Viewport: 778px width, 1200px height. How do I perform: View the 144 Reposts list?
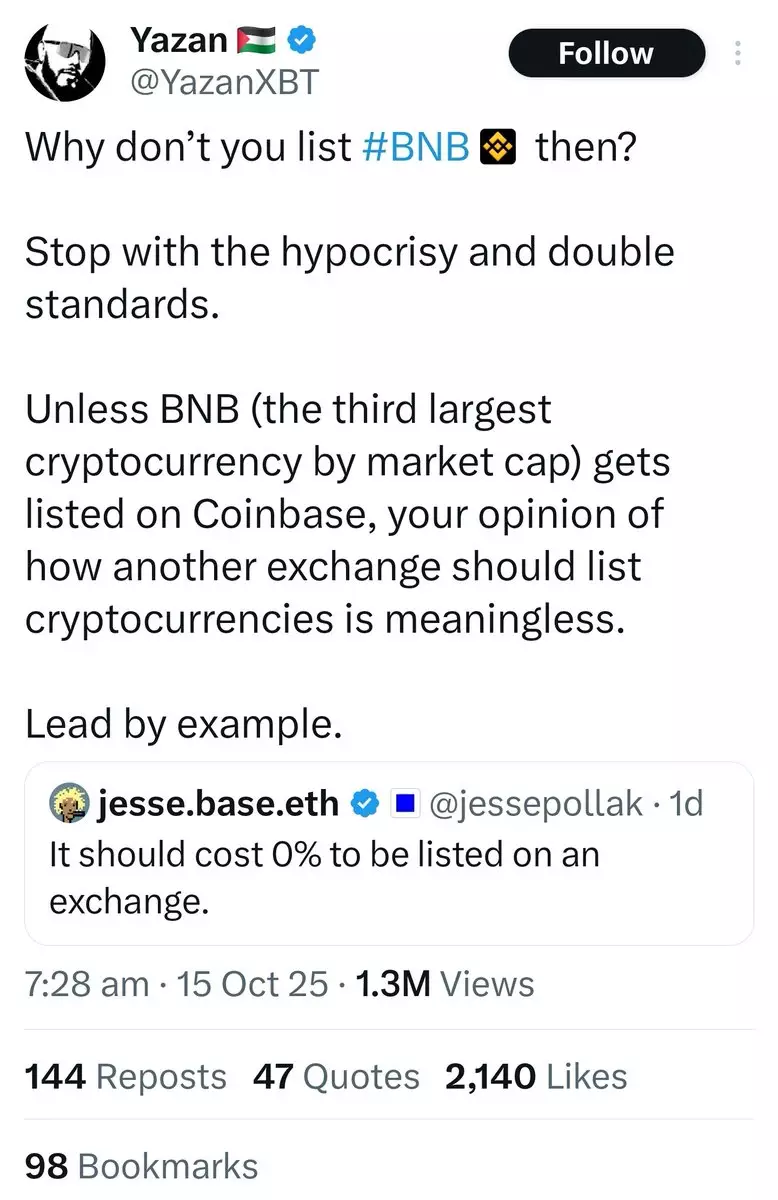click(x=125, y=1076)
